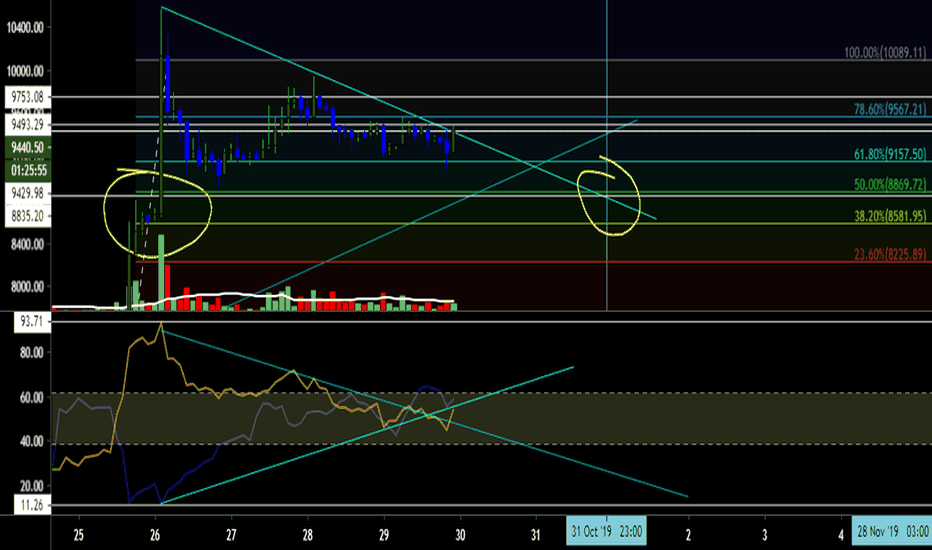Image resolution: width=932 pixels, height=550 pixels.
Task: Select the 28 Nov '19 03:00 time marker
Action: coord(892,531)
